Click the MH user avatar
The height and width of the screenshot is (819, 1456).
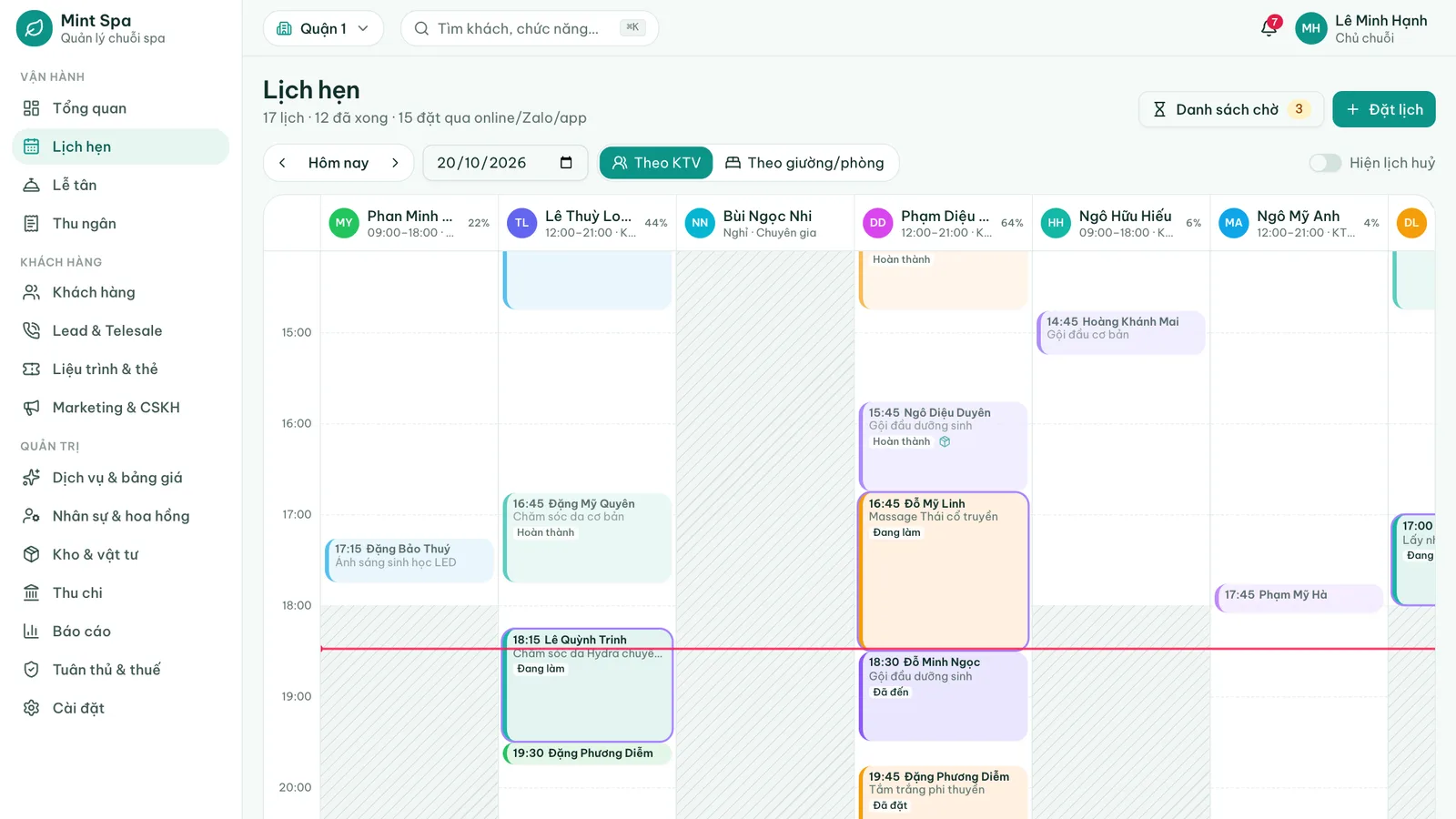pos(1310,28)
